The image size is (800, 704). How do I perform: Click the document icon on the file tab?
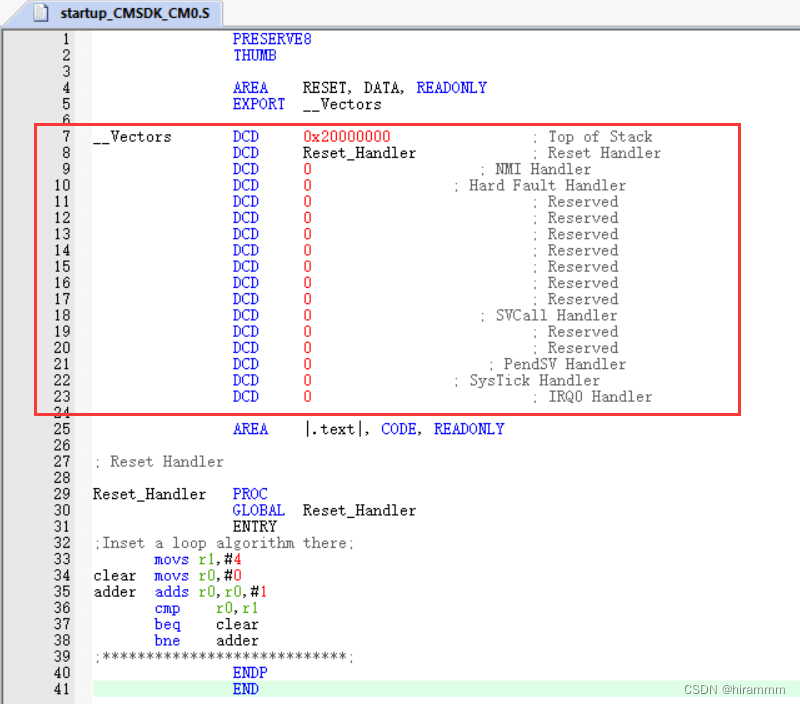[40, 14]
